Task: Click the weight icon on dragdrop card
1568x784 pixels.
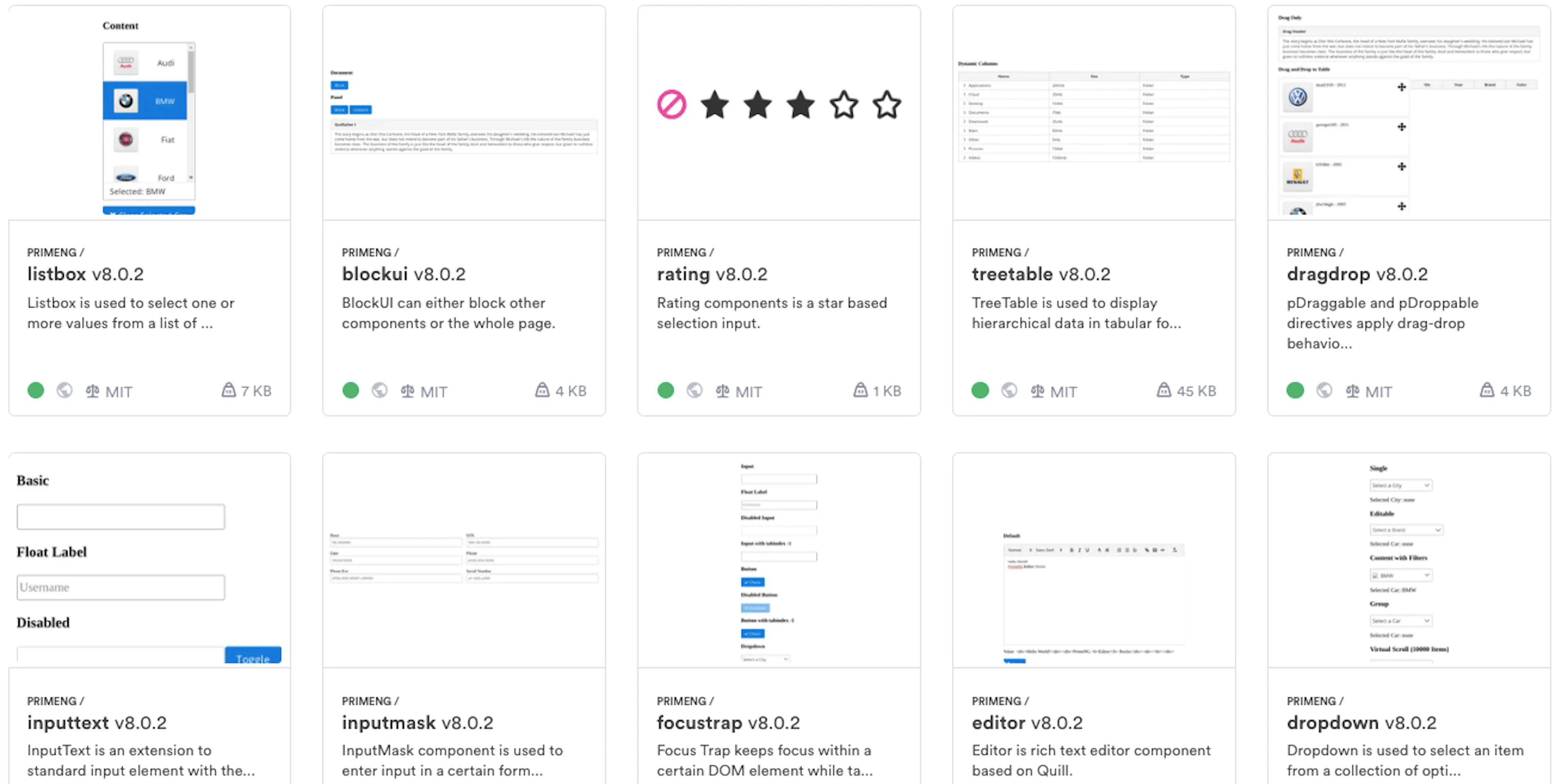Action: pos(1487,390)
